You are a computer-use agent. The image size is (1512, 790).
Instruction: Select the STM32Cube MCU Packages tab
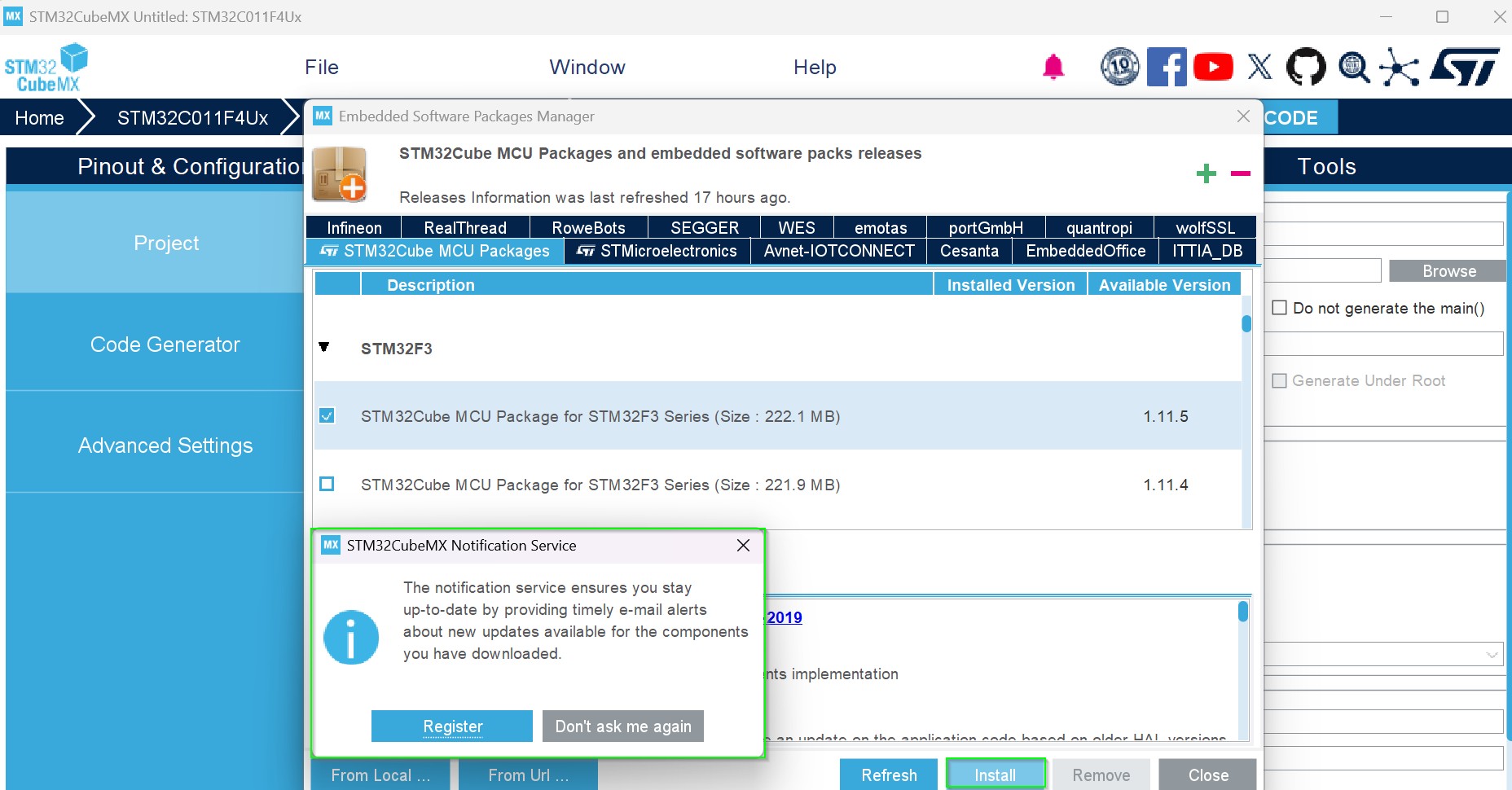coord(435,251)
